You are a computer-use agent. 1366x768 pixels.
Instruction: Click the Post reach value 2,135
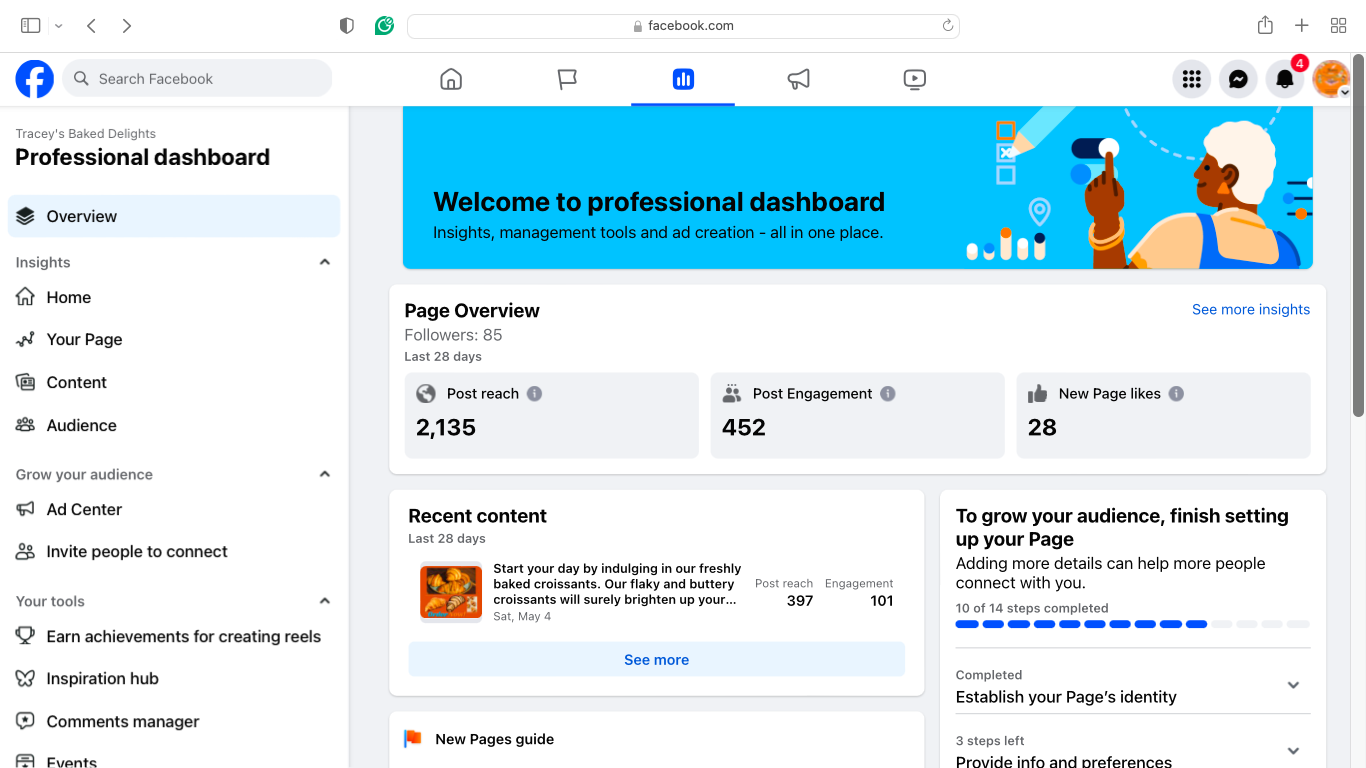click(x=446, y=428)
